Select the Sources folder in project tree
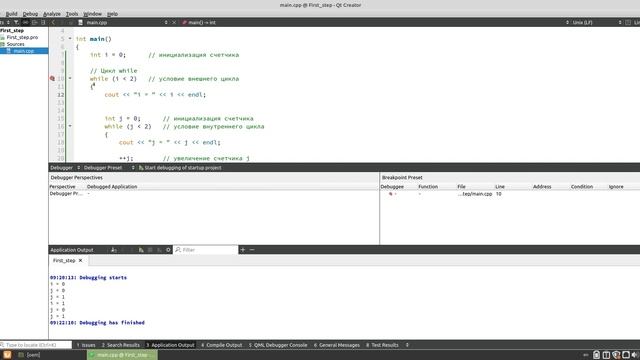 coord(16,44)
